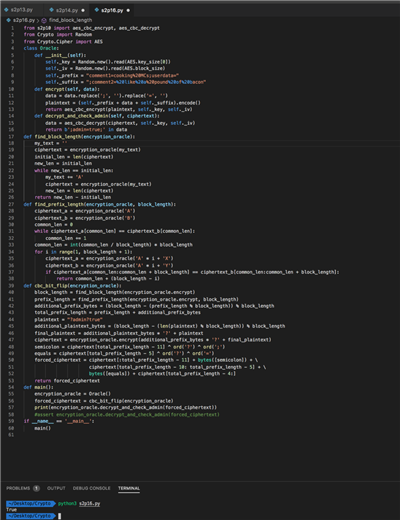Viewport: 400px width, 520px height.
Task: Click the Problems count badge
Action: (36, 488)
